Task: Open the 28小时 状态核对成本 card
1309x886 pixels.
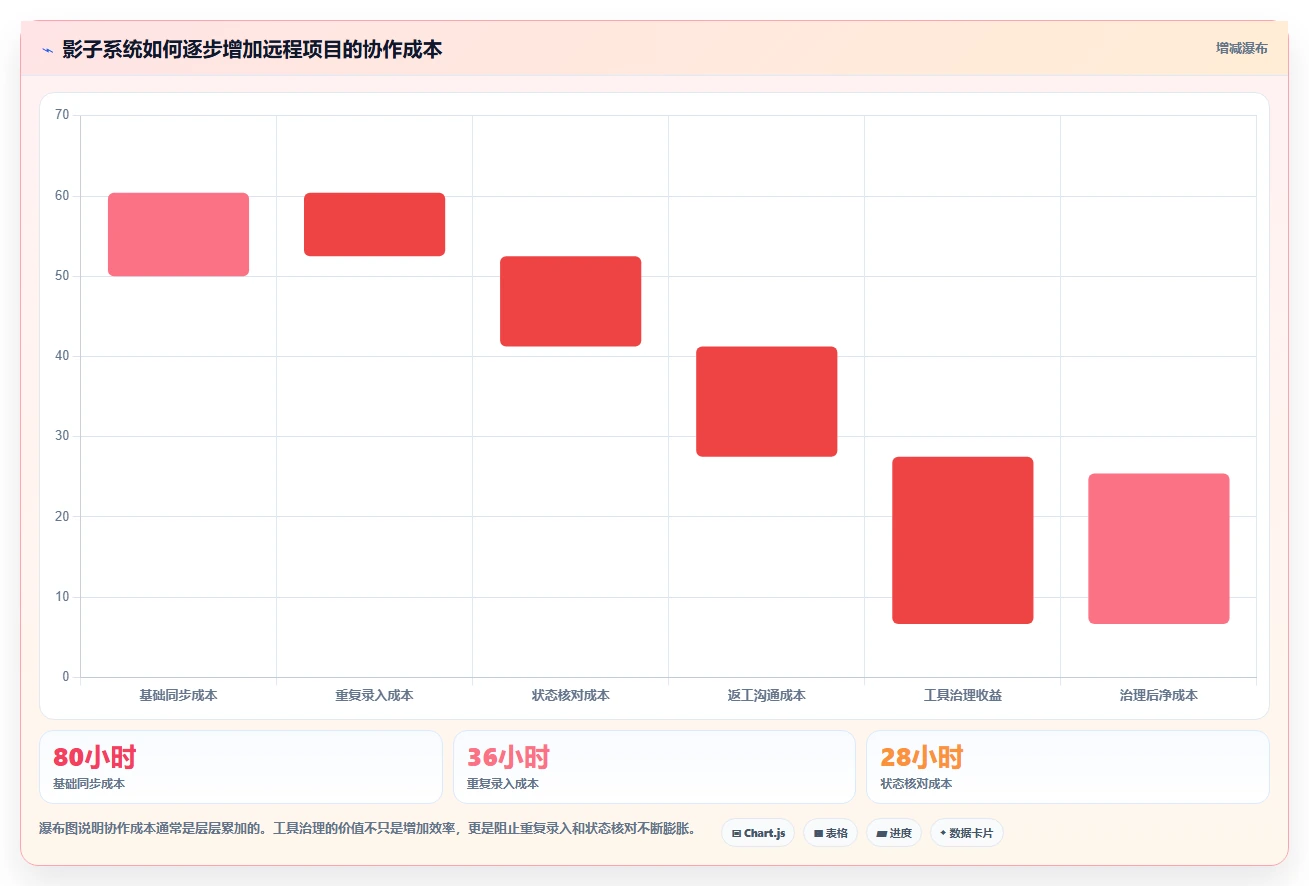Action: point(1067,767)
